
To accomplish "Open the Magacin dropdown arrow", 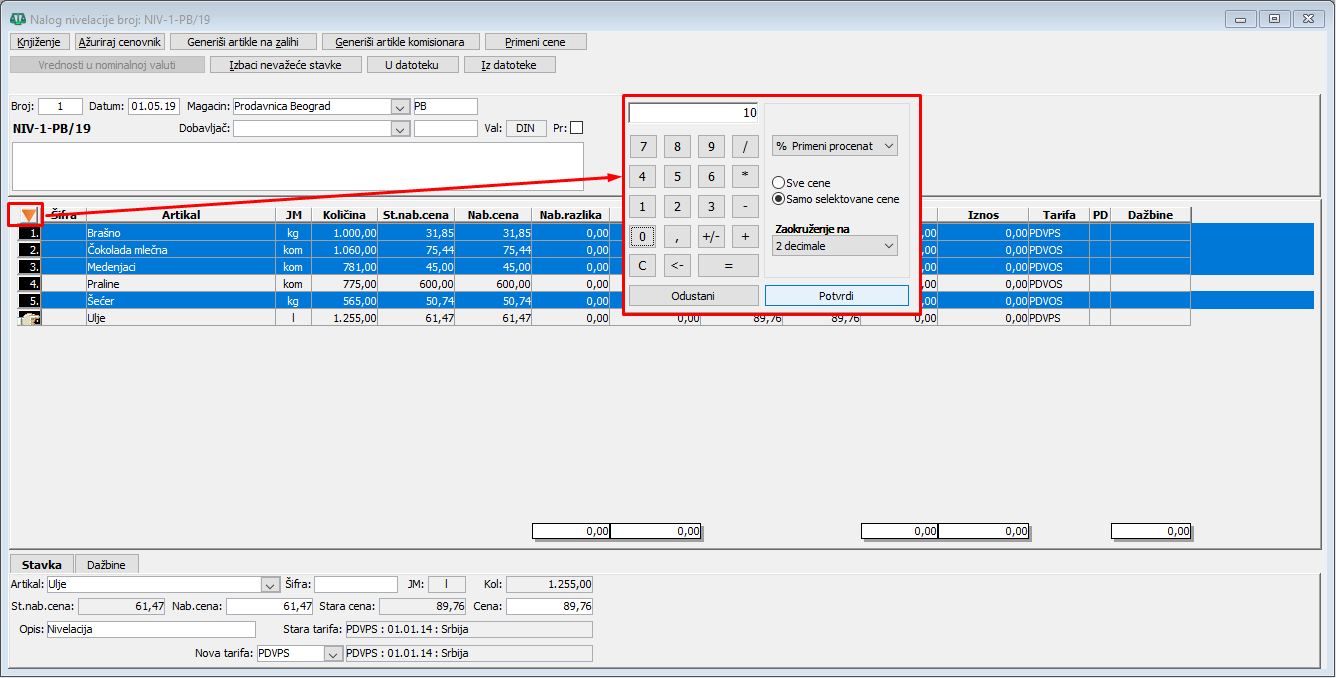I will [x=400, y=107].
